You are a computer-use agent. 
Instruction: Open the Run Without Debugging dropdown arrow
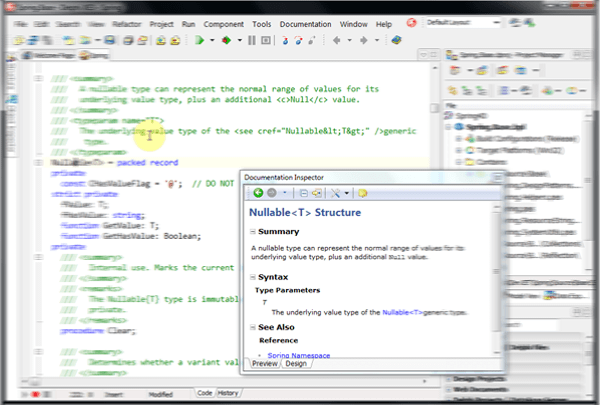(240, 40)
